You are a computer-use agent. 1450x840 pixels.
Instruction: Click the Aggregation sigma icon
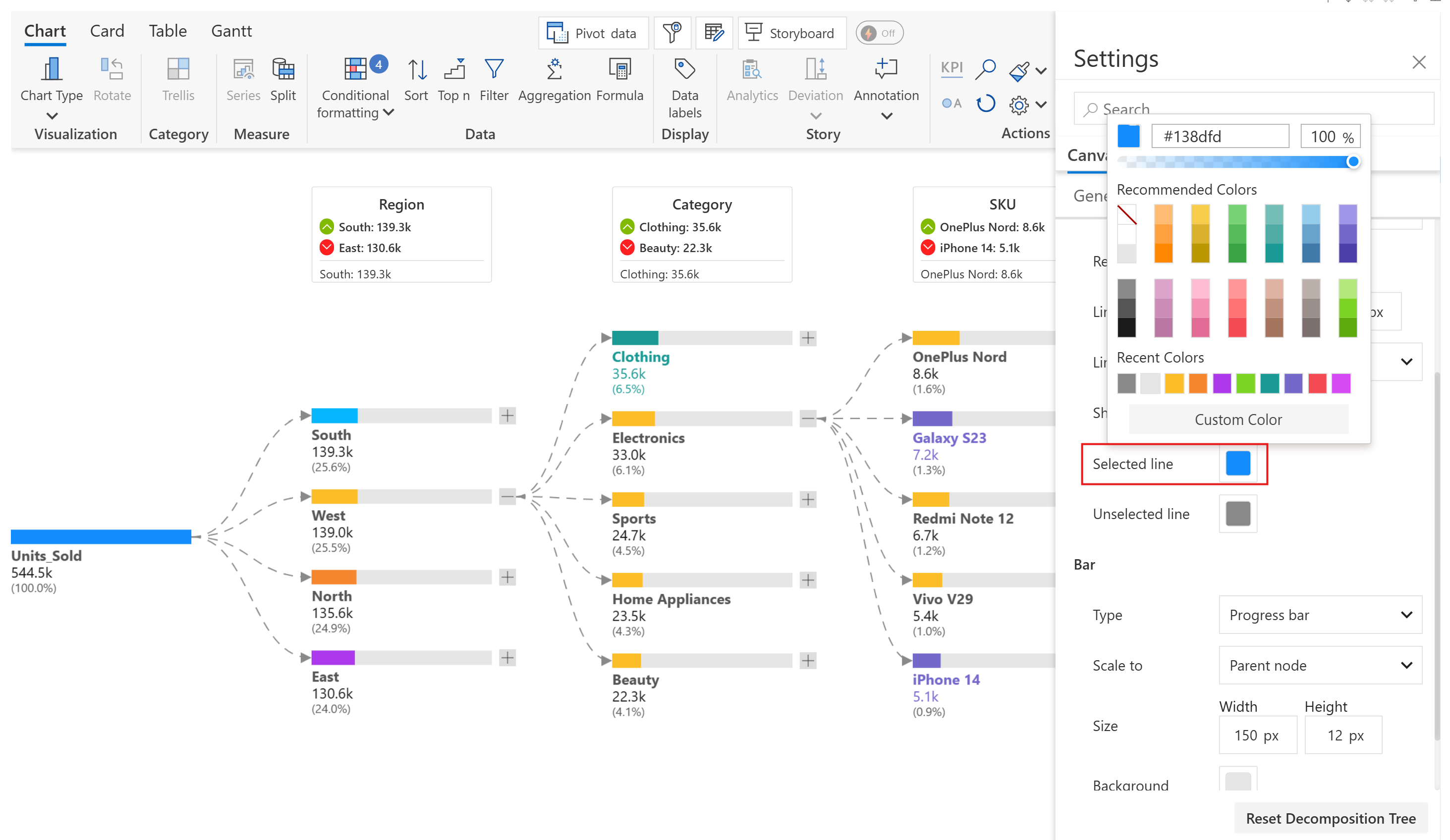[554, 69]
